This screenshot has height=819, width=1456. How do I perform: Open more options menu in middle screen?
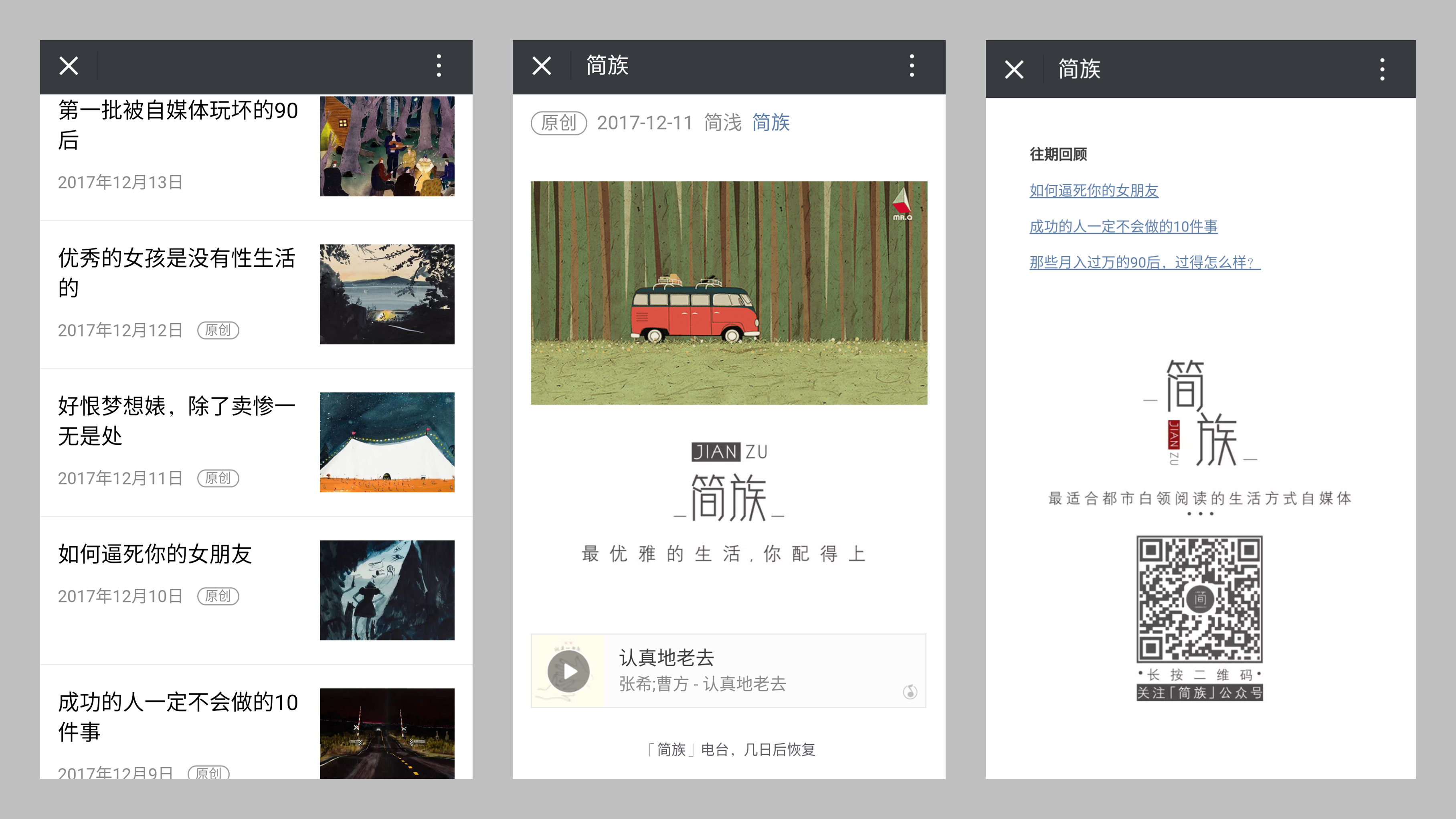click(912, 66)
